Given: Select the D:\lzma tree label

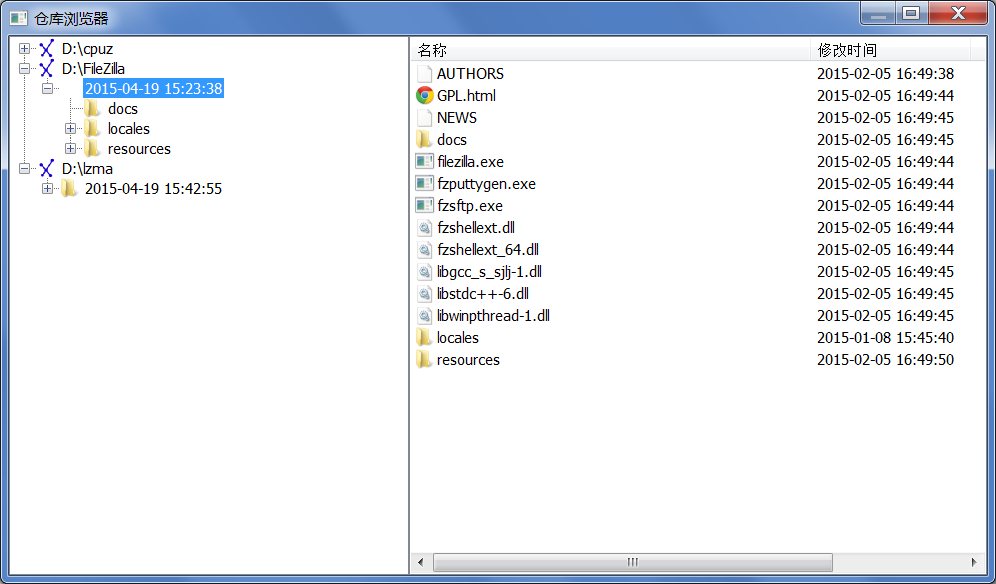Looking at the screenshot, I should point(87,168).
